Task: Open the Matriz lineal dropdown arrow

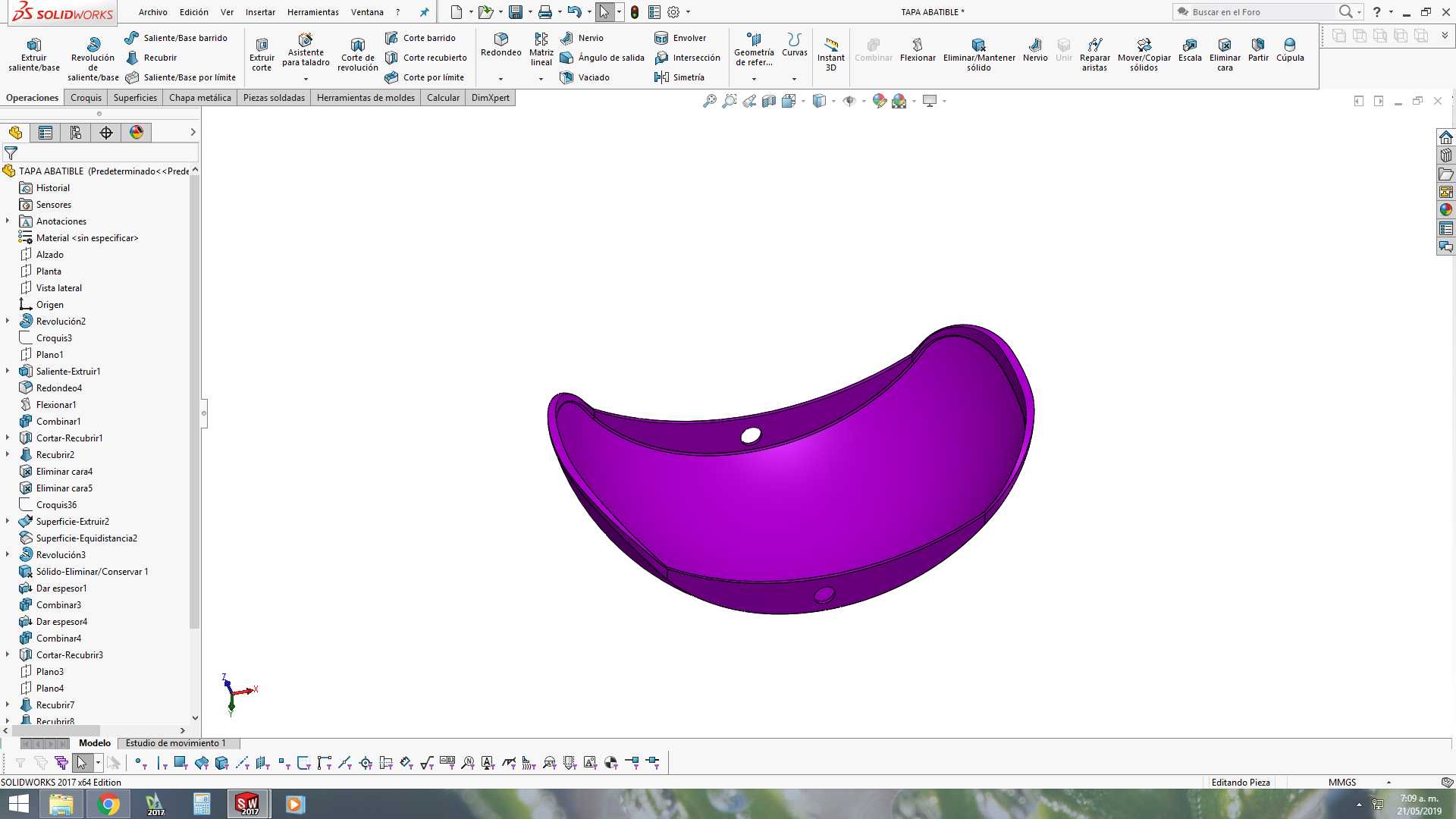Action: (x=541, y=79)
